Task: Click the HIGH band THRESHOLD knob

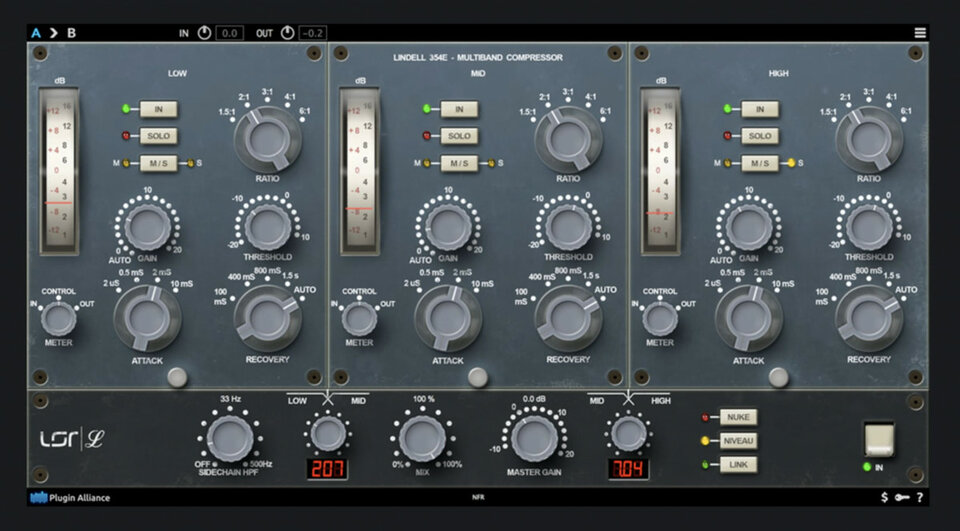Action: coord(869,227)
